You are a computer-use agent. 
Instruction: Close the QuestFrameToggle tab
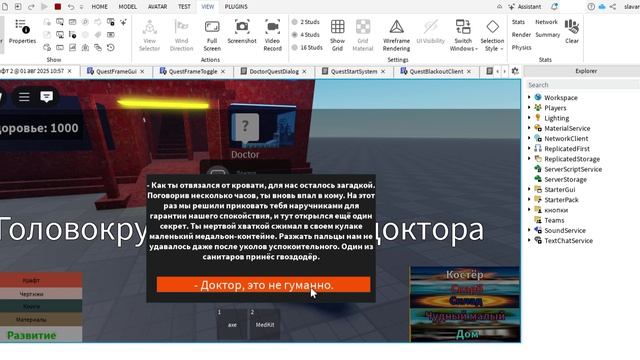coord(223,71)
